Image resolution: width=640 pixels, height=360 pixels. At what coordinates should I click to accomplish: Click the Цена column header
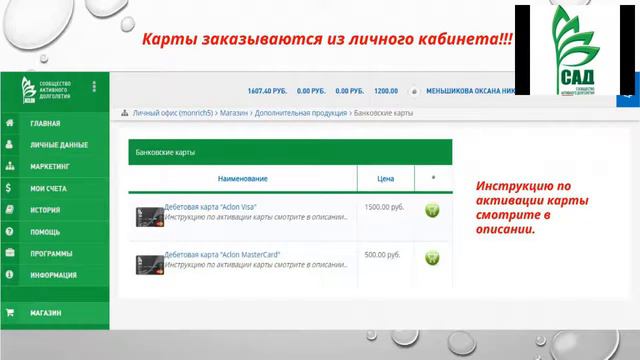(x=385, y=178)
